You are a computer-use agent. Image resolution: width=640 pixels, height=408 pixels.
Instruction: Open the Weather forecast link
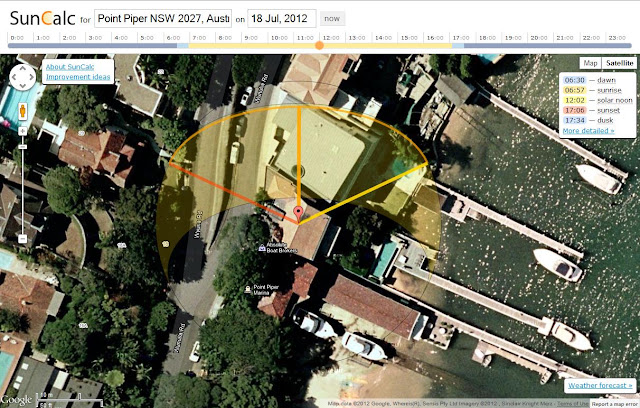pyautogui.click(x=600, y=385)
